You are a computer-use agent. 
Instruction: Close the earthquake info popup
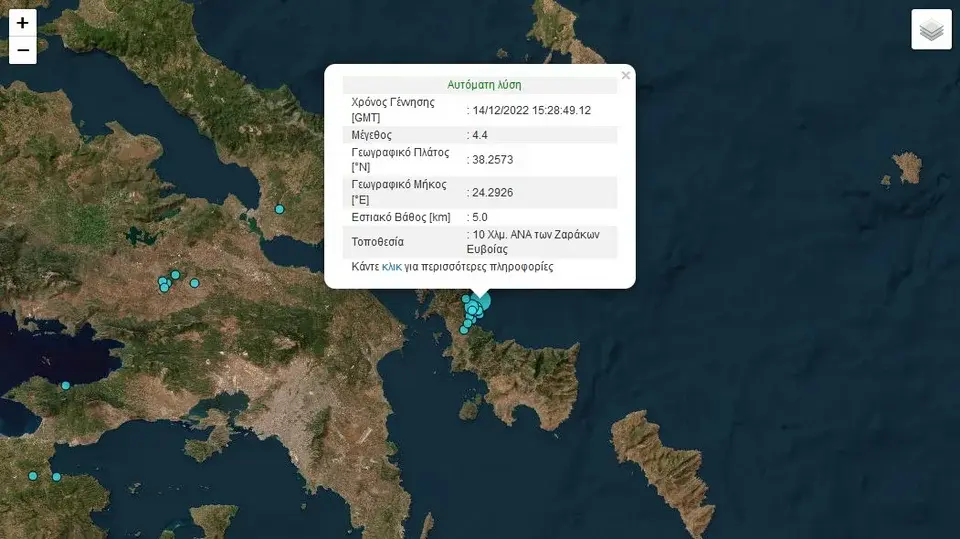(x=626, y=75)
